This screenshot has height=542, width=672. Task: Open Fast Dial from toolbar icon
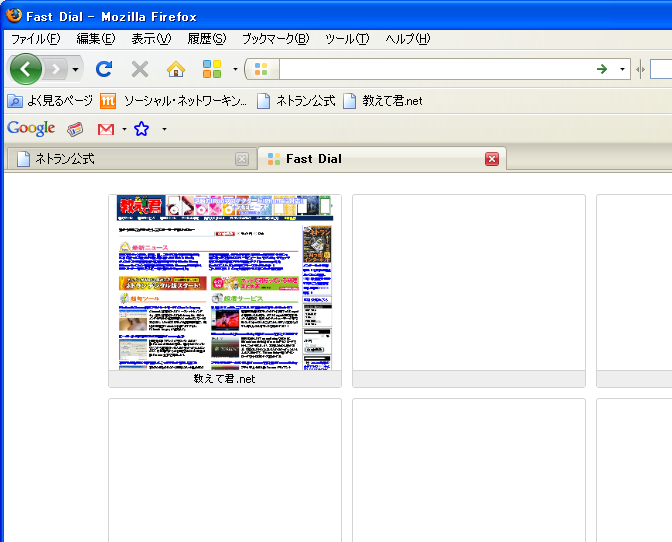[212, 69]
